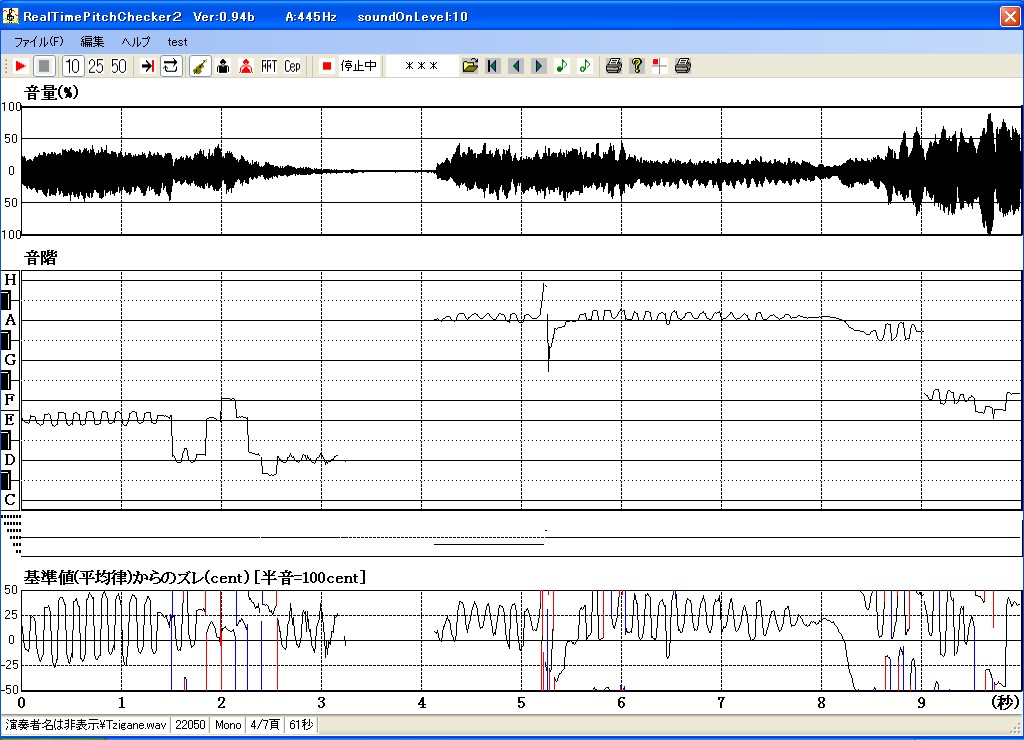Jump to first page icon
1024x740 pixels.
[493, 66]
